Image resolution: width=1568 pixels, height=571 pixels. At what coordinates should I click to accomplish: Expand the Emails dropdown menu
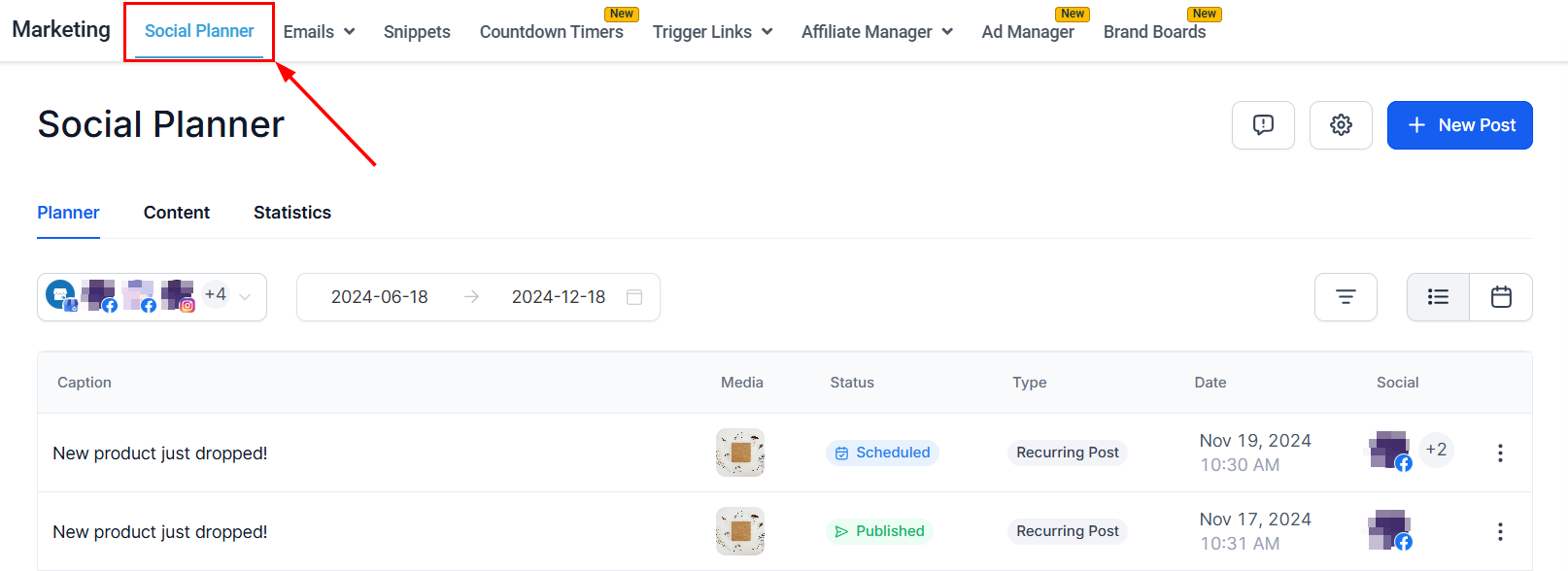click(x=319, y=32)
